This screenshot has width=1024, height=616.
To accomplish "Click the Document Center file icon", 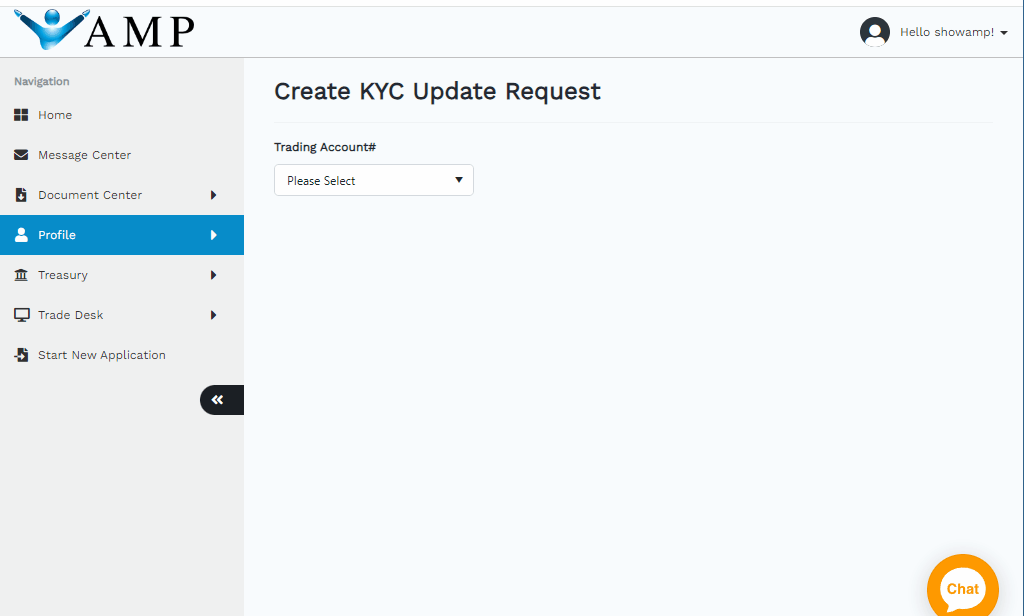I will click(21, 195).
